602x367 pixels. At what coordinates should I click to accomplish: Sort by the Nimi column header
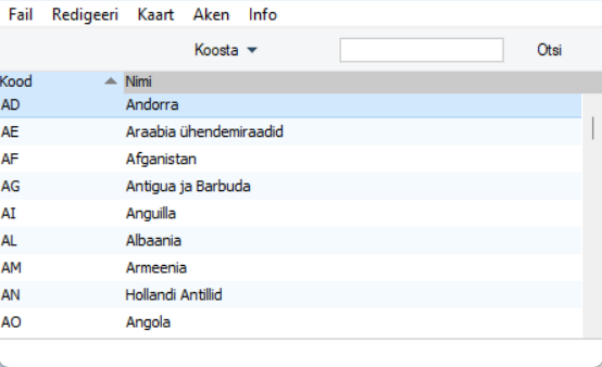[x=363, y=81]
